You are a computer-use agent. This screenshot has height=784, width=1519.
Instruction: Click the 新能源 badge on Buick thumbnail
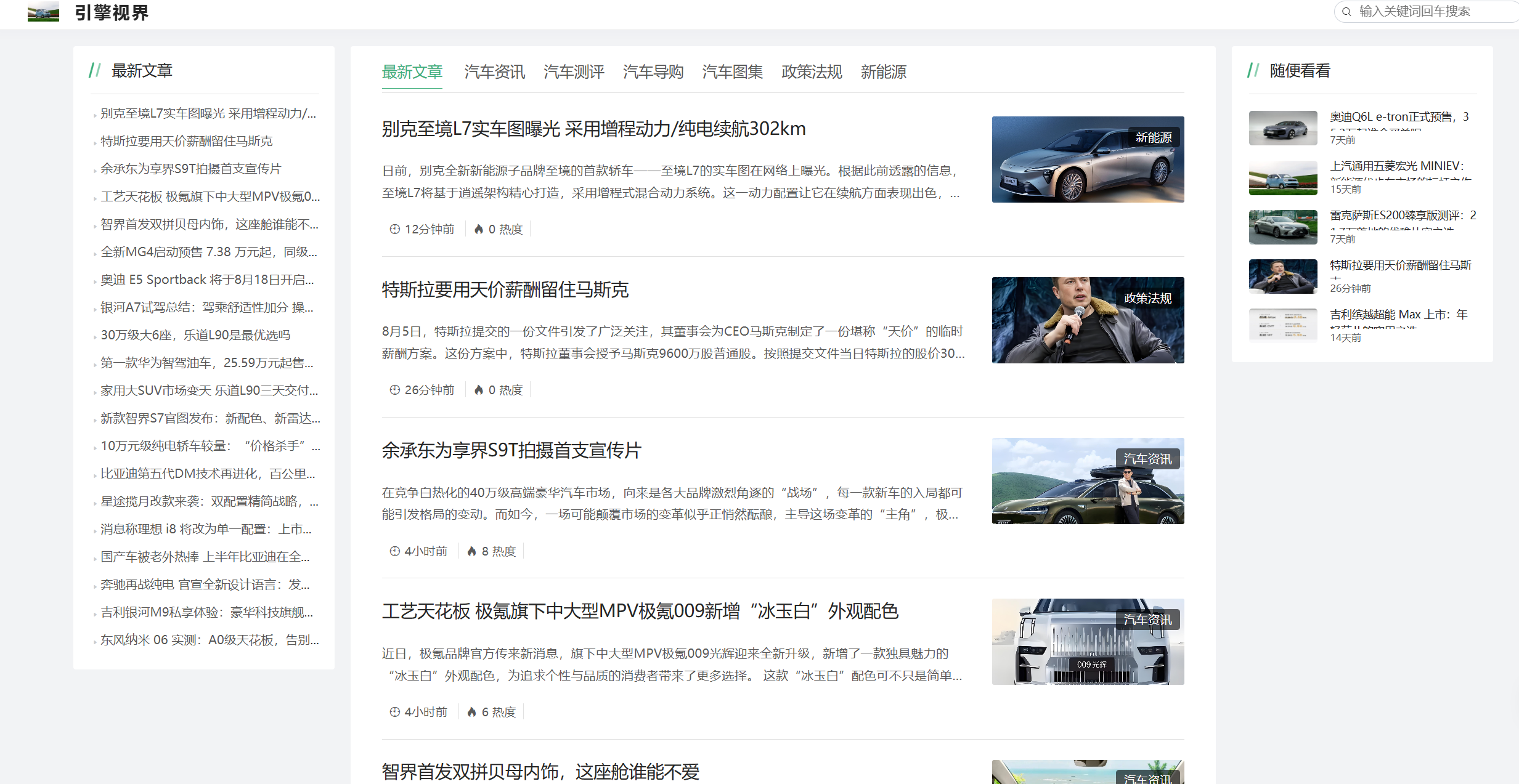click(x=1154, y=137)
